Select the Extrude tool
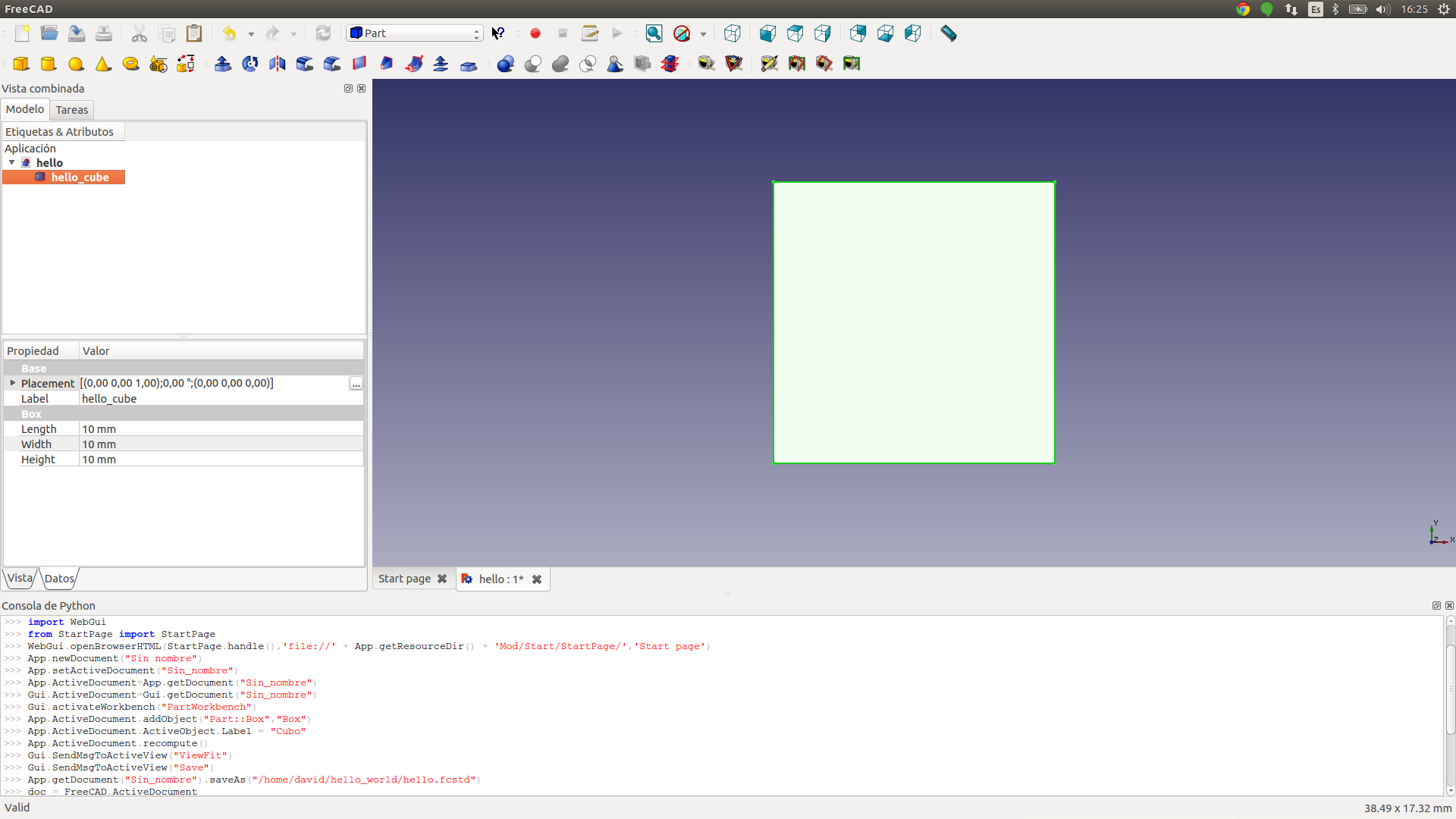1456x819 pixels. 223,64
